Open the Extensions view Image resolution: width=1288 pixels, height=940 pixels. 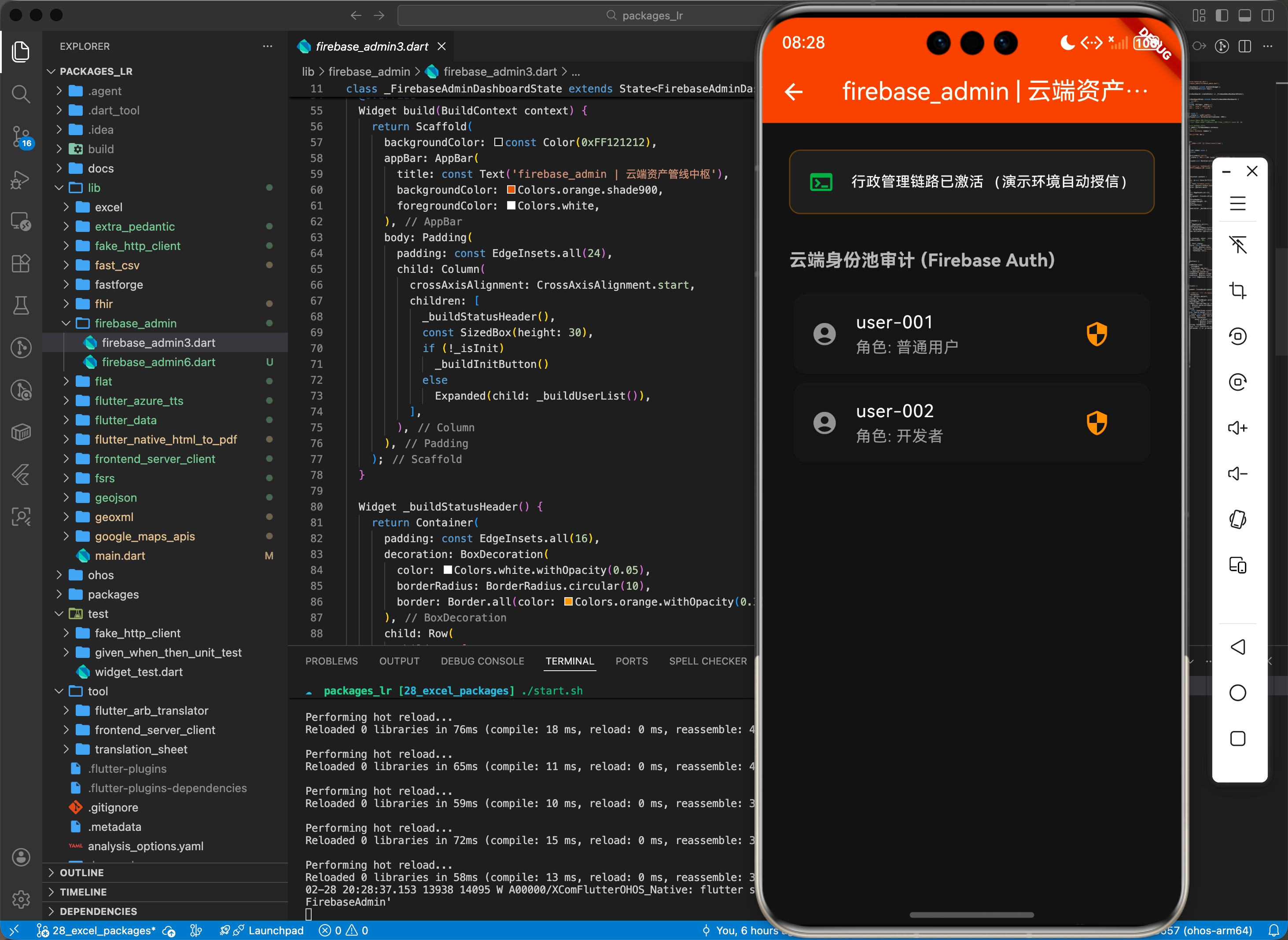click(x=21, y=264)
